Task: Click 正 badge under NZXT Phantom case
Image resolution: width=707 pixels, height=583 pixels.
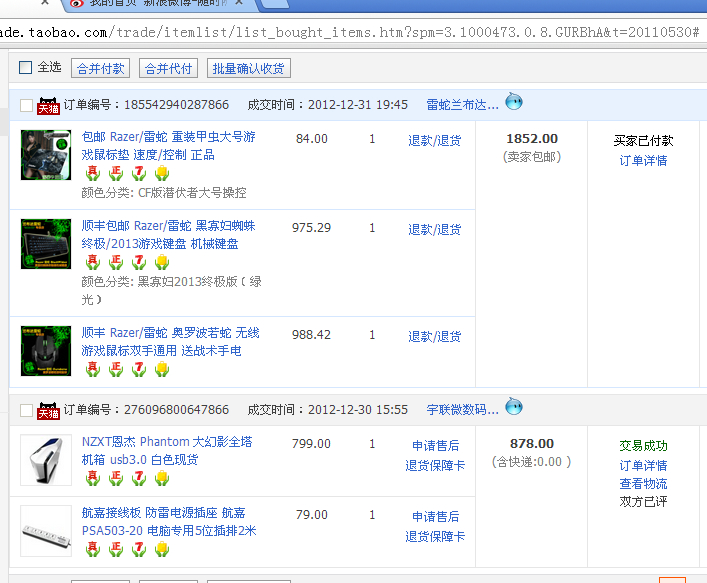Action: coord(116,478)
